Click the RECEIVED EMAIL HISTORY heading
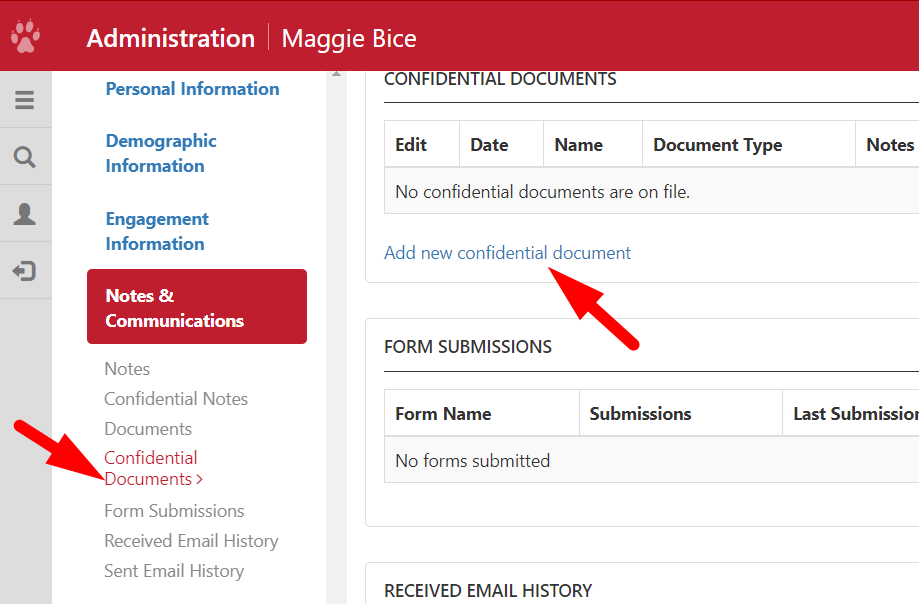 (x=488, y=591)
